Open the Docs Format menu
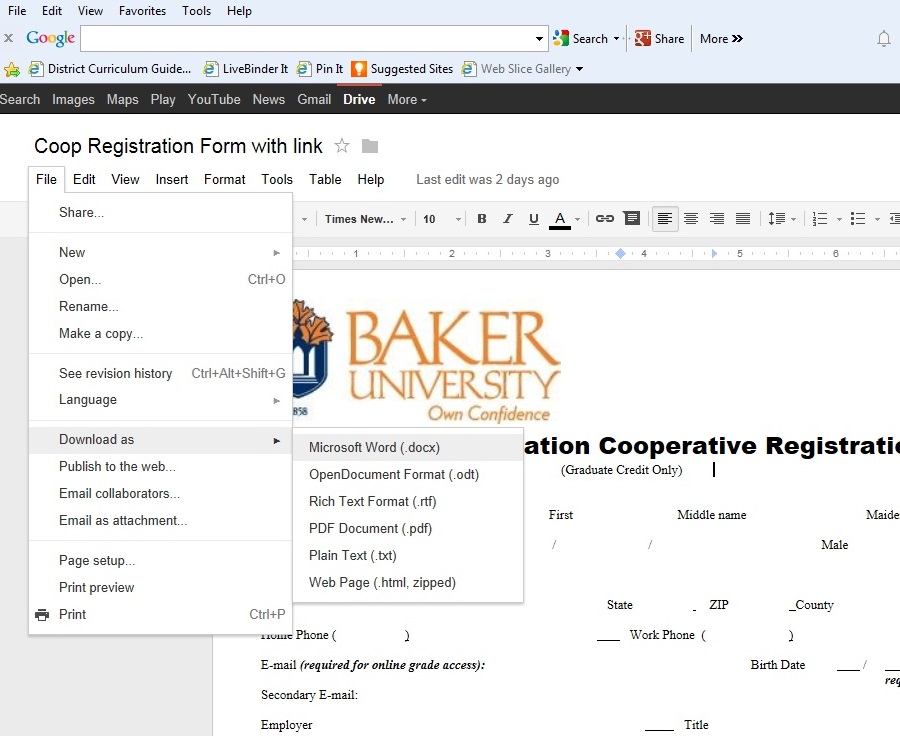This screenshot has width=900, height=736. [x=224, y=180]
